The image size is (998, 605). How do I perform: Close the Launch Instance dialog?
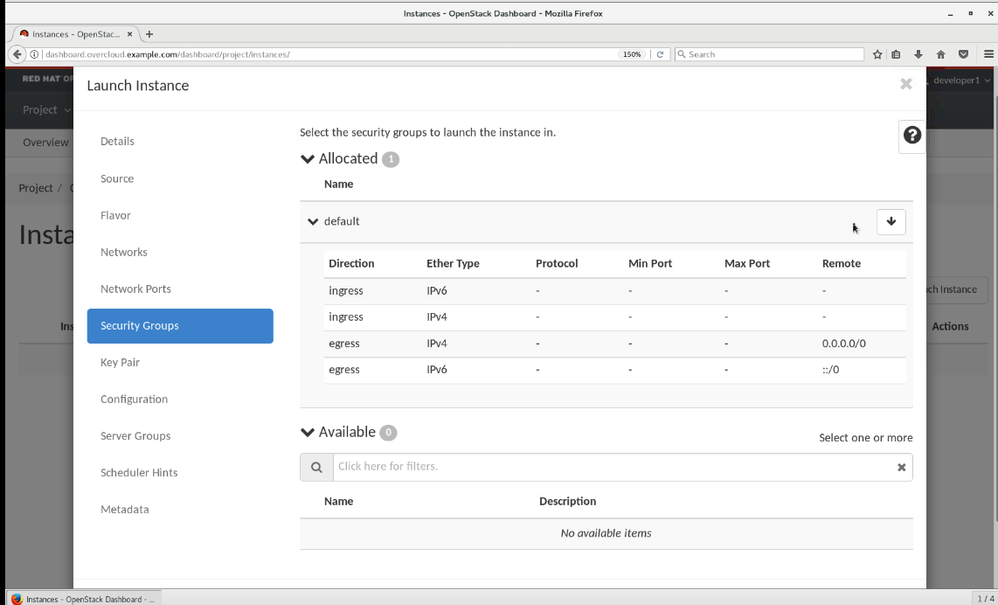905,84
